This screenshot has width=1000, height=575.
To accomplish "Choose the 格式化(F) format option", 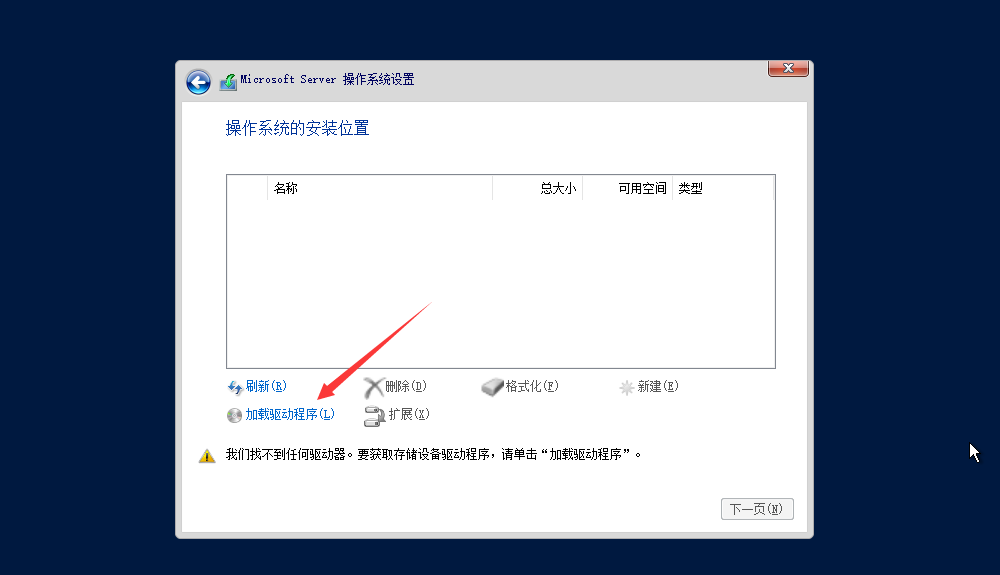I will [x=531, y=386].
